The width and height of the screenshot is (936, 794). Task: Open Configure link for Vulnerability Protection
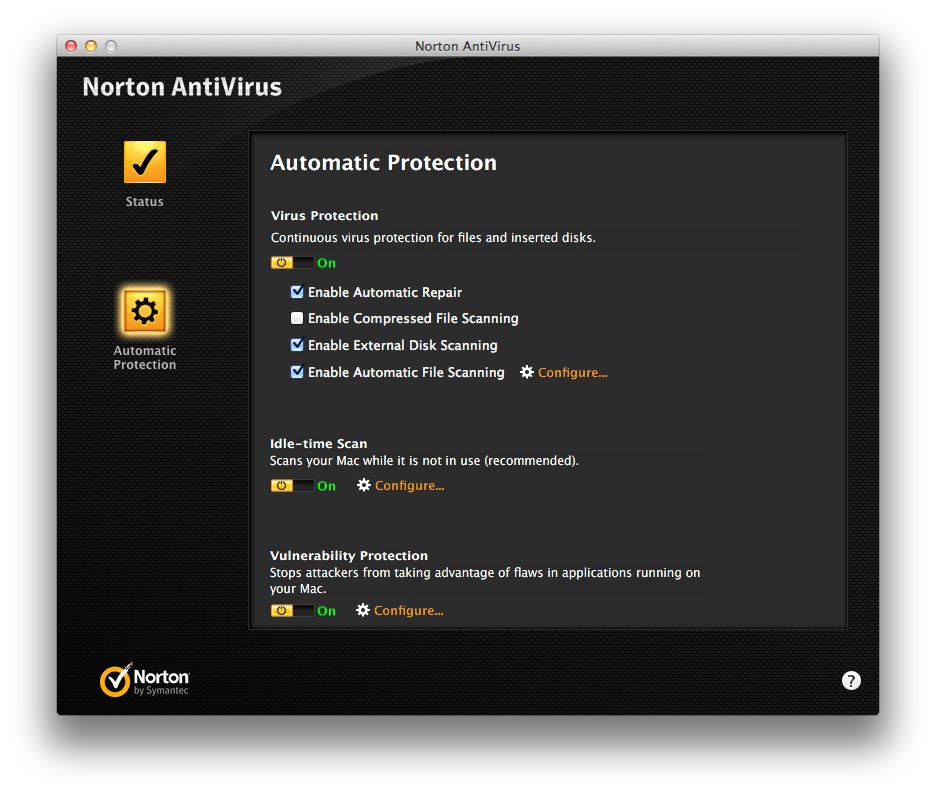[x=408, y=611]
